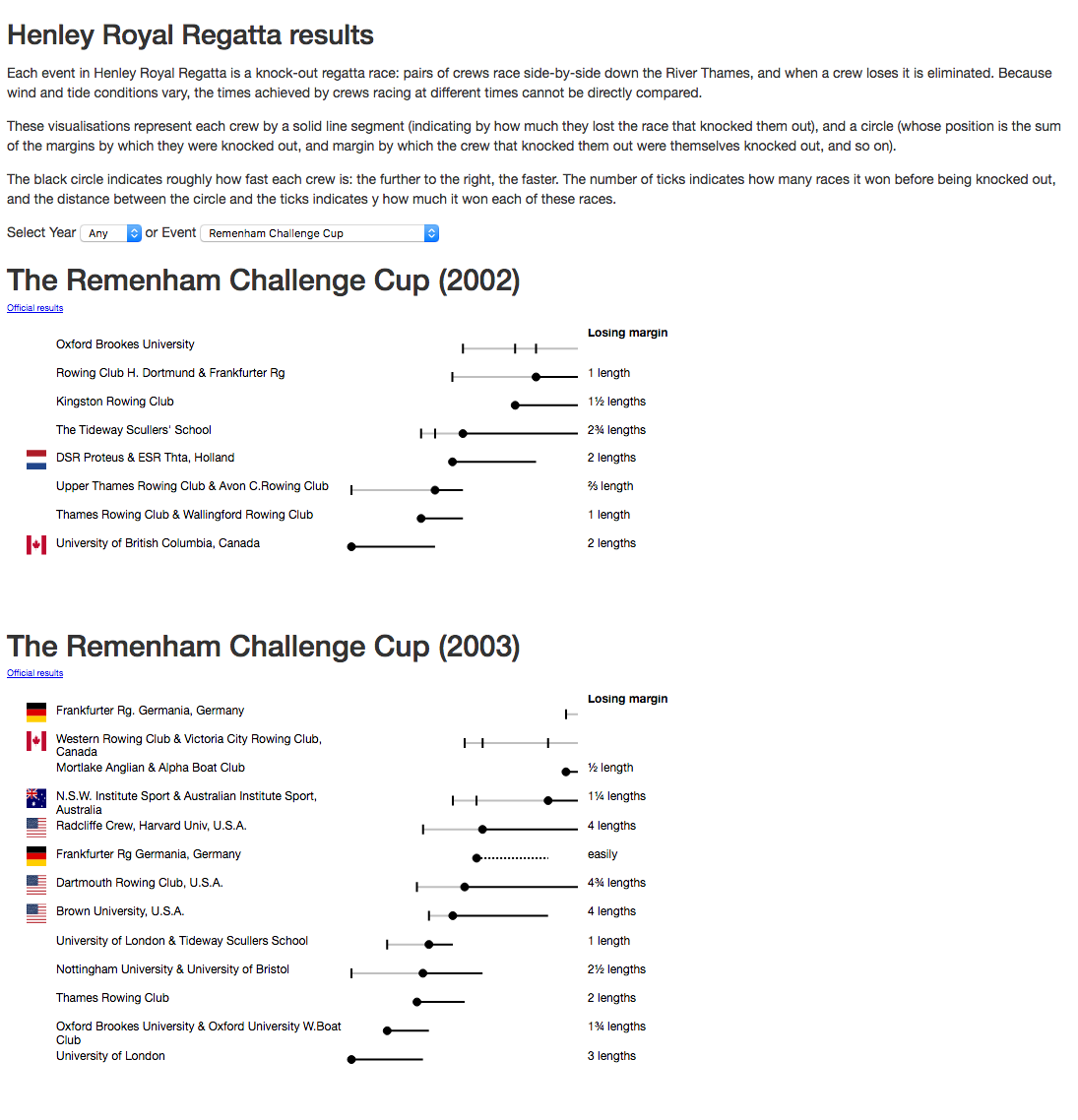Select the Kingston Rowing Club label
The height and width of the screenshot is (1120, 1078).
tap(114, 402)
